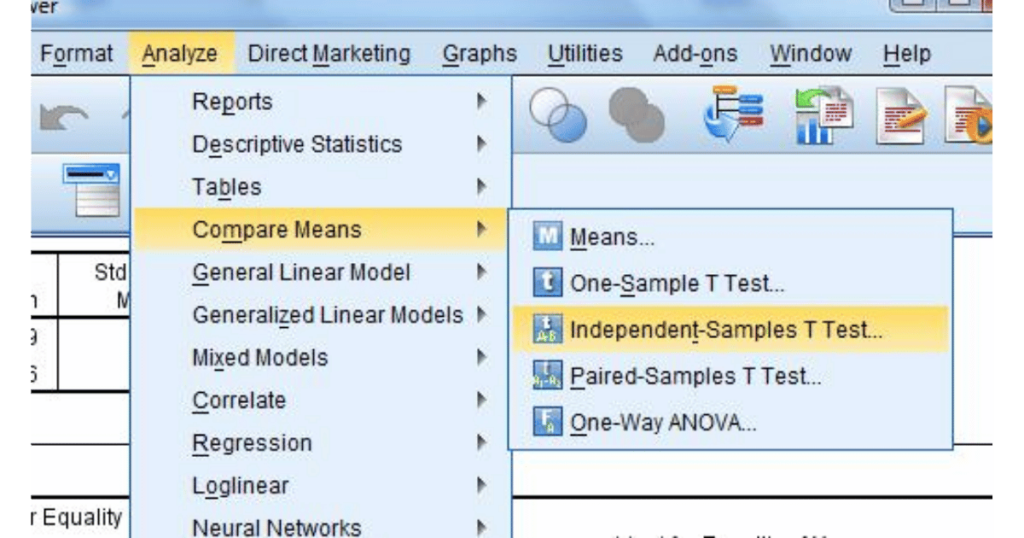Click the chart document toolbar icon
Image resolution: width=1024 pixels, height=538 pixels.
pyautogui.click(x=823, y=114)
